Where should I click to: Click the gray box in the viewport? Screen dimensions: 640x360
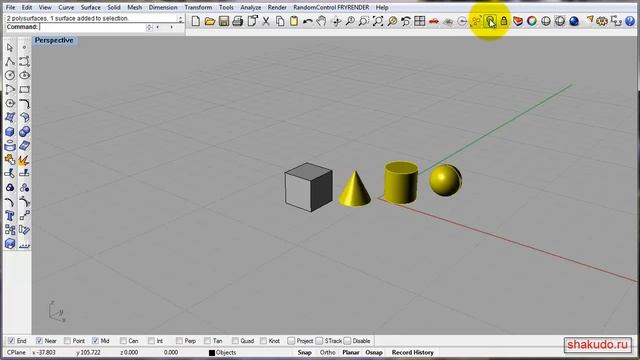pyautogui.click(x=309, y=187)
